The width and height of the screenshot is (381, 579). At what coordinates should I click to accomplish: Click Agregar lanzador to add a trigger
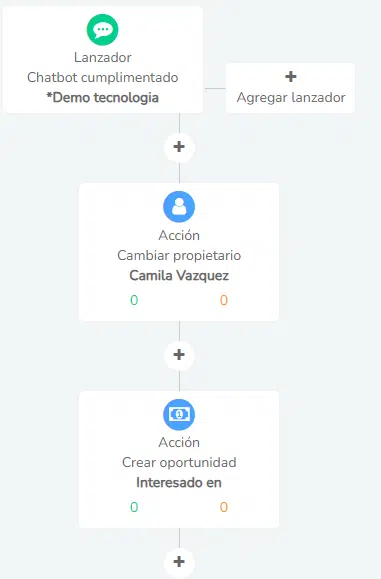point(291,97)
